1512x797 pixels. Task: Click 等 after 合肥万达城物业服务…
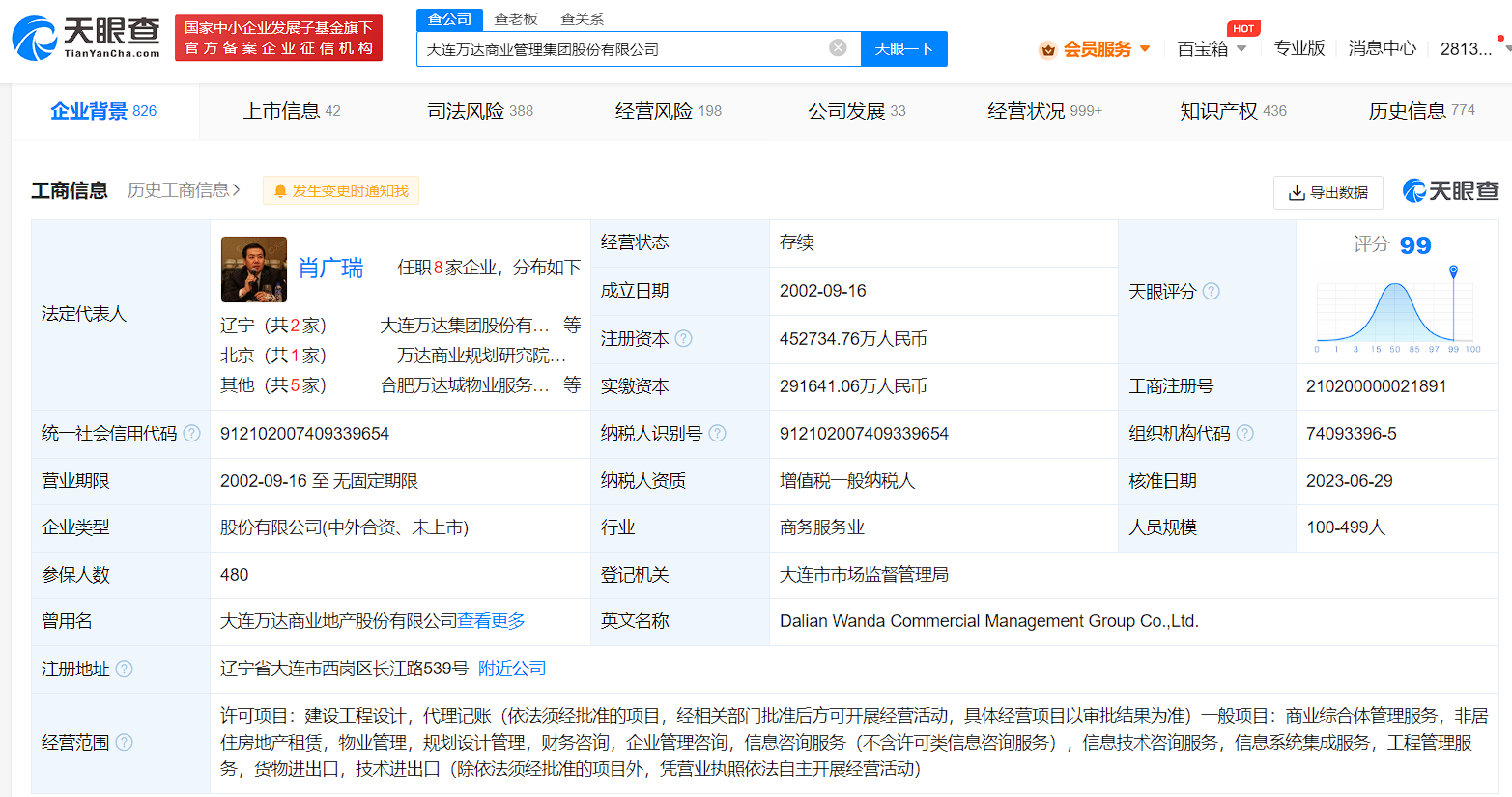point(572,385)
